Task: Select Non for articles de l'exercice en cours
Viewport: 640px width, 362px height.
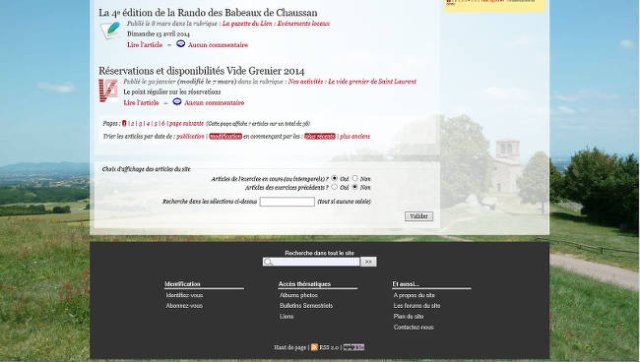Action: pyautogui.click(x=355, y=178)
